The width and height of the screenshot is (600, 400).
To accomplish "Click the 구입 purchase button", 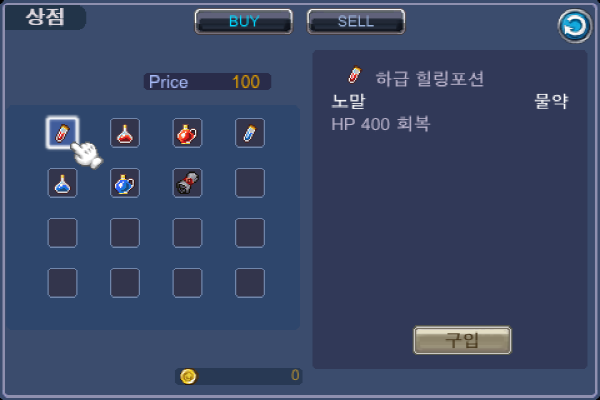I will (x=462, y=340).
